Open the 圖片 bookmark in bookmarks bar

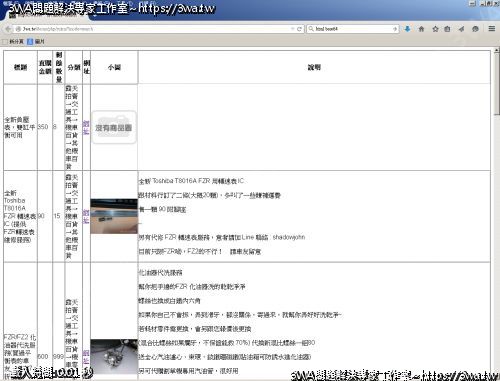pyautogui.click(x=35, y=42)
